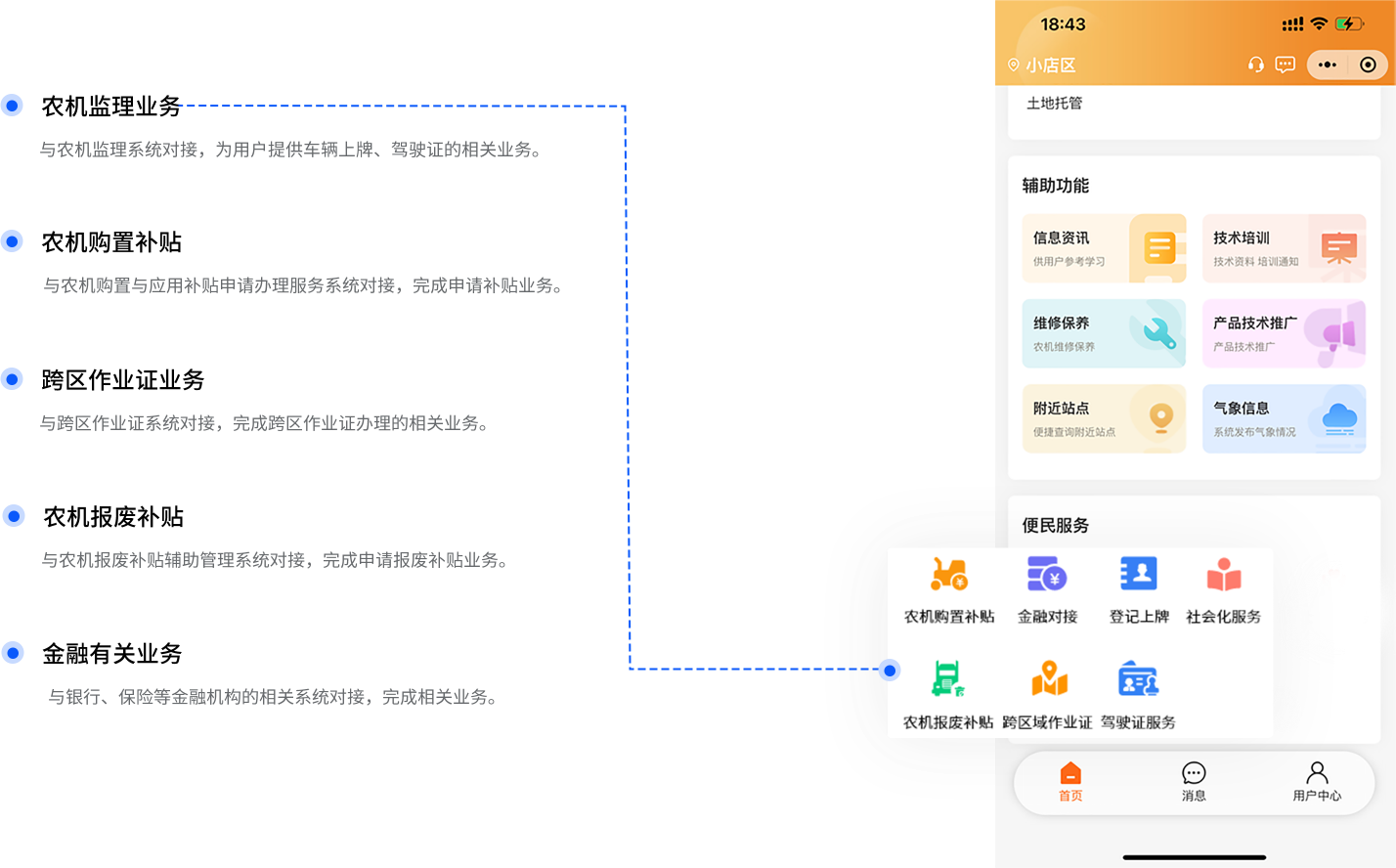Close mini program with target button
Image resolution: width=1396 pixels, height=868 pixels.
(1368, 65)
